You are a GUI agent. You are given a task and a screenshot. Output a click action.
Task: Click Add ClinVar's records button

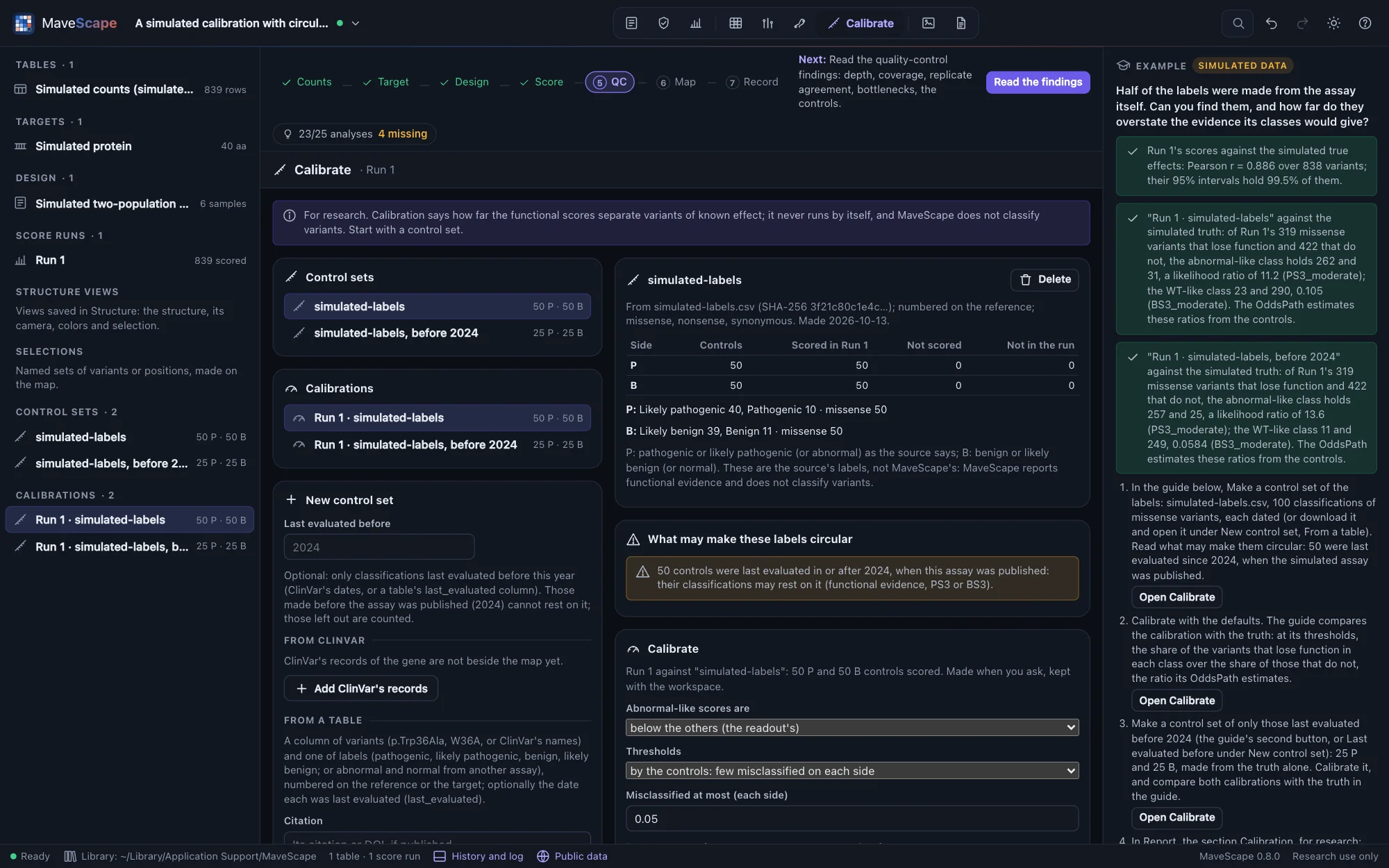(361, 688)
